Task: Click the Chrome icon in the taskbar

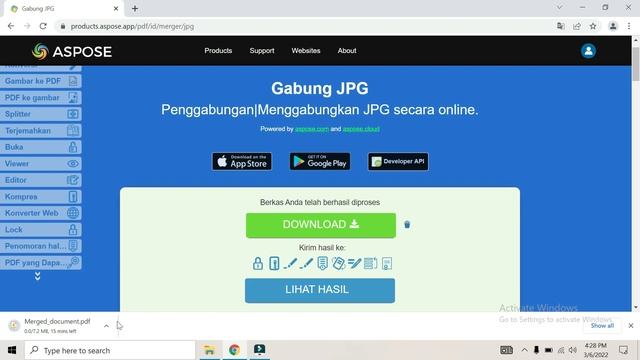Action: [x=234, y=350]
